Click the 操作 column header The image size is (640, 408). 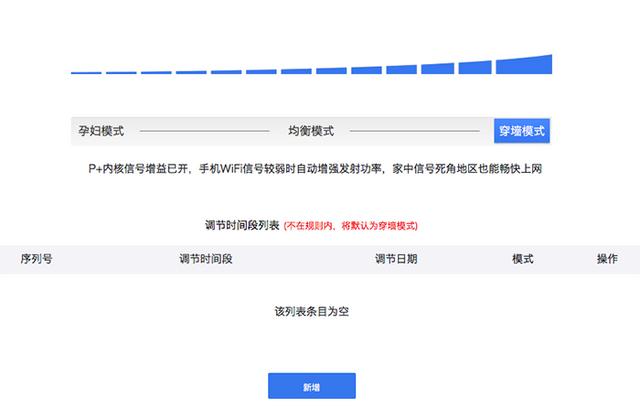coord(607,259)
